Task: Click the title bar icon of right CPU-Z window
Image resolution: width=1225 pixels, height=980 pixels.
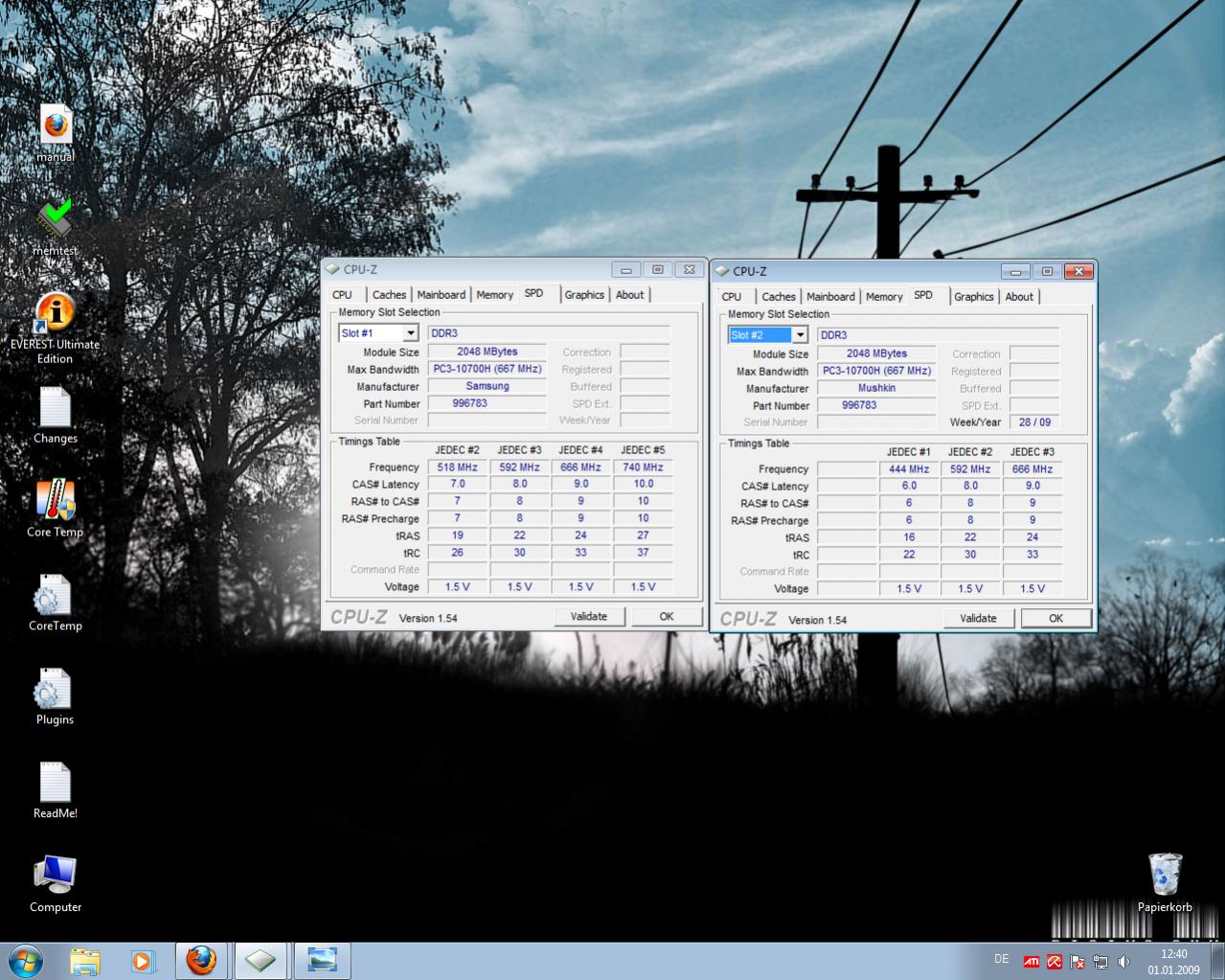Action: coord(722,272)
